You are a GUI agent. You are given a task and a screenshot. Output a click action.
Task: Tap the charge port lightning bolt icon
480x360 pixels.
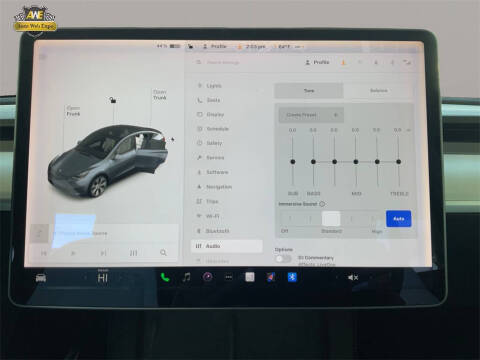(172, 139)
